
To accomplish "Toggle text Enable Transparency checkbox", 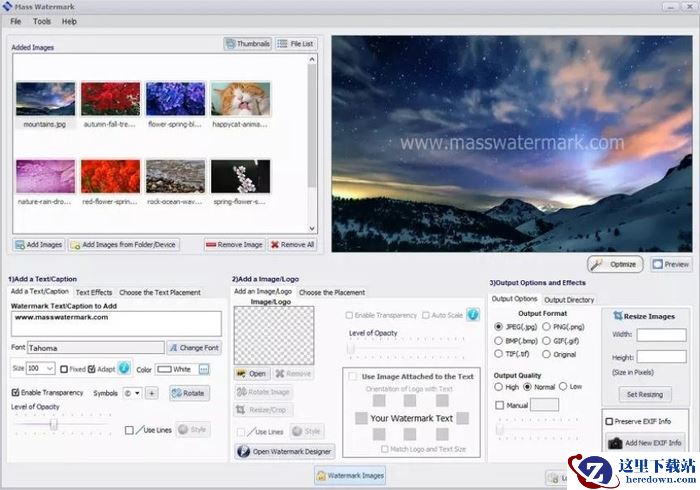I will pyautogui.click(x=15, y=392).
